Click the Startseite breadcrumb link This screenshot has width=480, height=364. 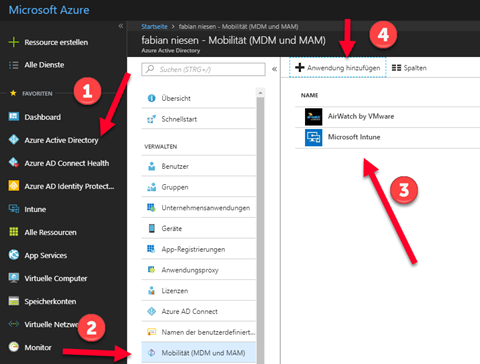tap(154, 26)
